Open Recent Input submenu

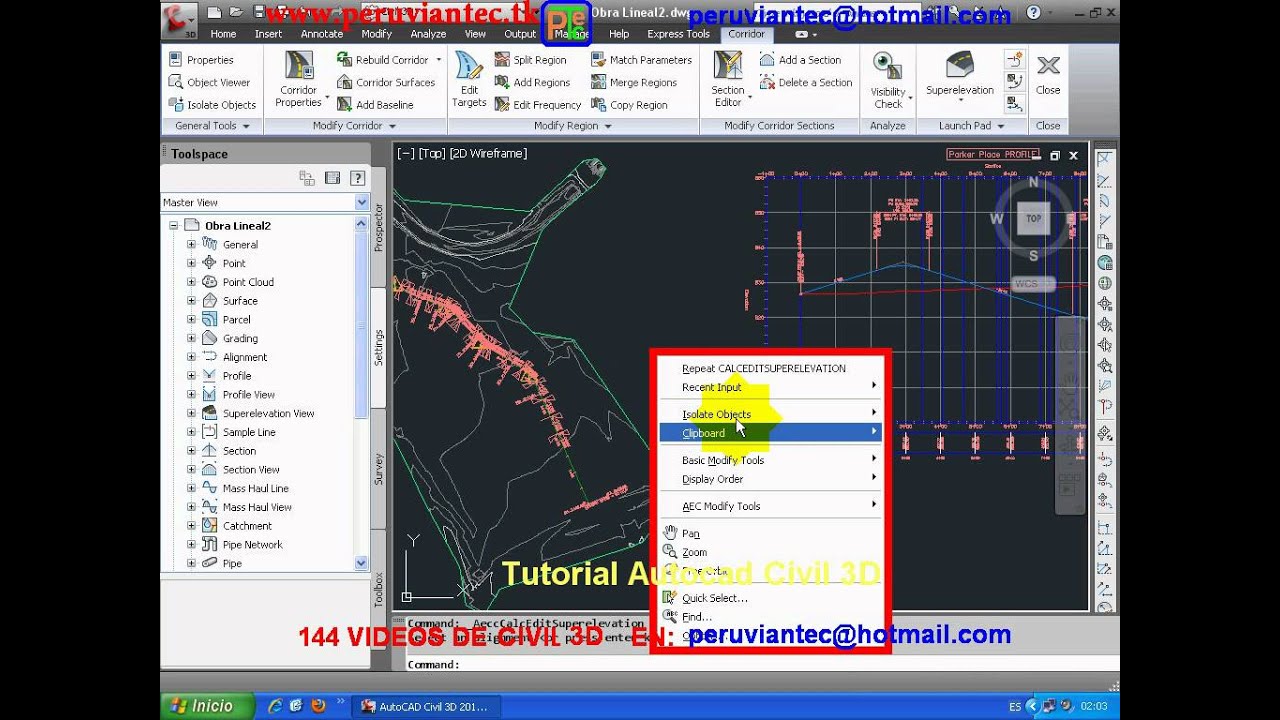[770, 387]
